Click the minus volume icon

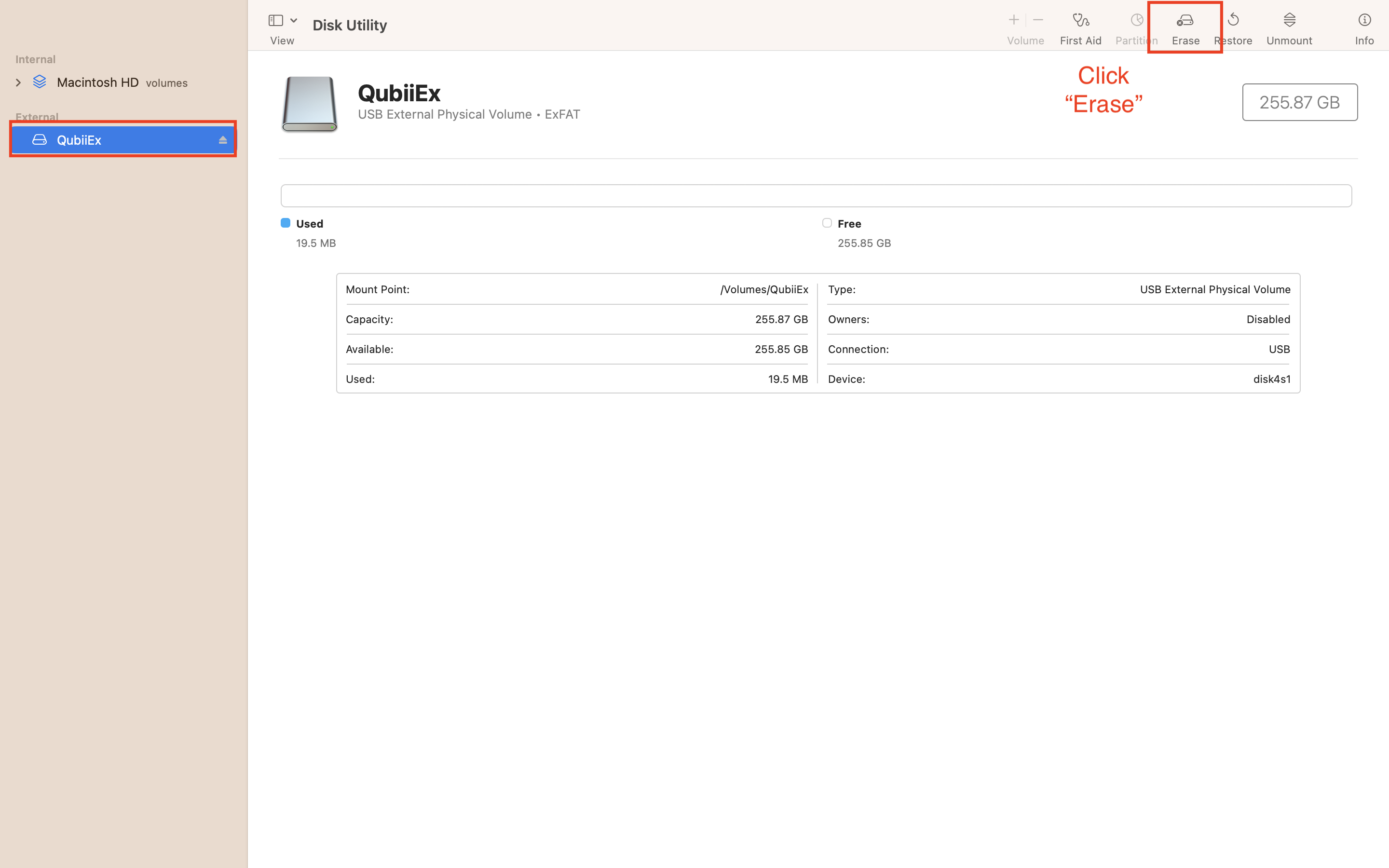coord(1039,19)
